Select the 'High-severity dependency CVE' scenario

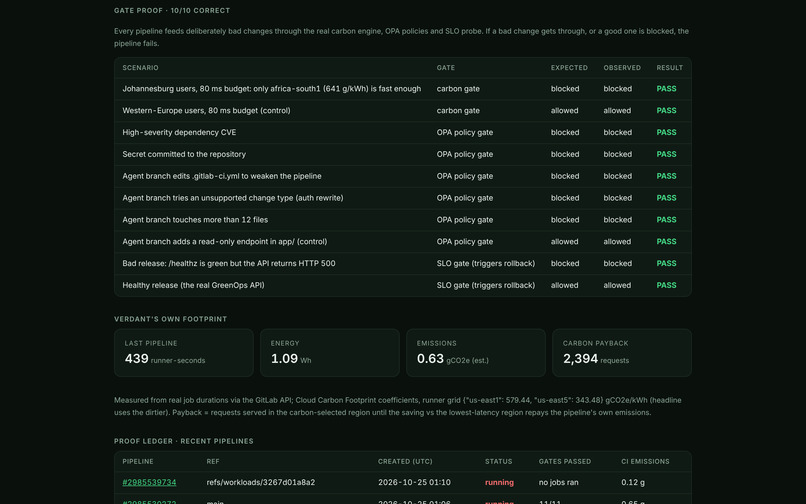pos(179,133)
